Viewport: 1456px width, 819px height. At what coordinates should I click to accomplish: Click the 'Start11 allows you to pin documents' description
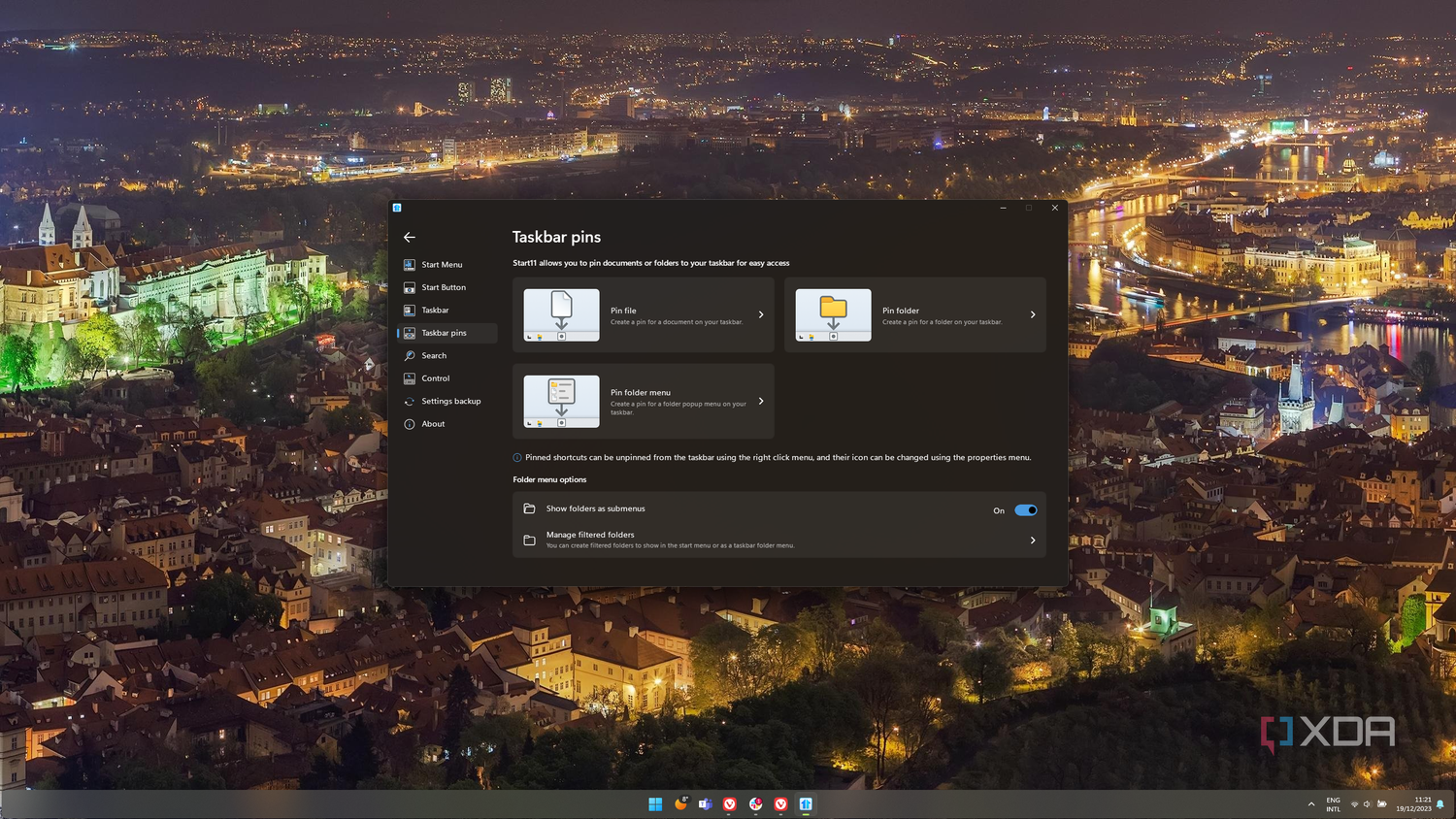pos(651,263)
